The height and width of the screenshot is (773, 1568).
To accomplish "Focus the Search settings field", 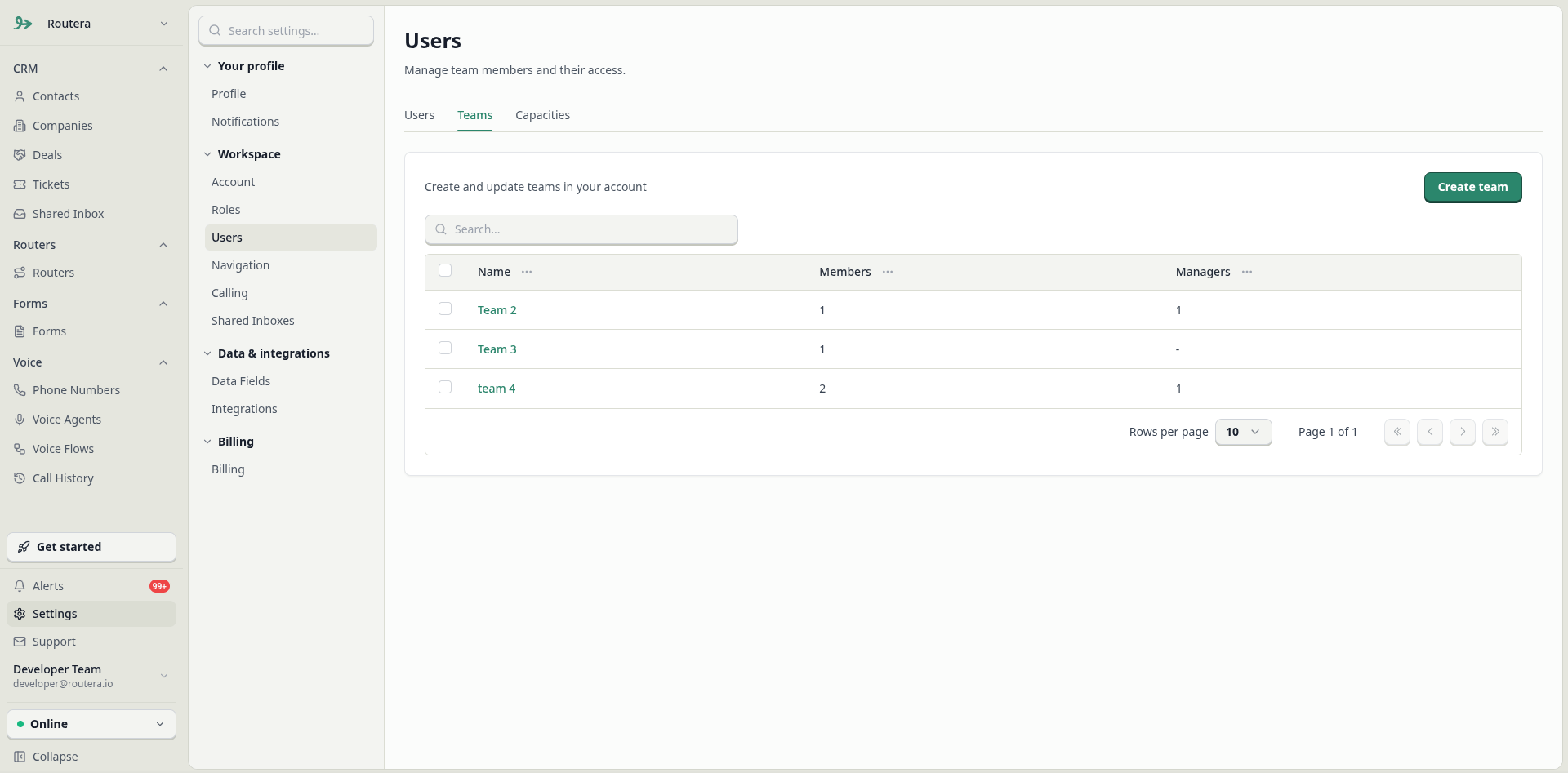I will (x=287, y=31).
